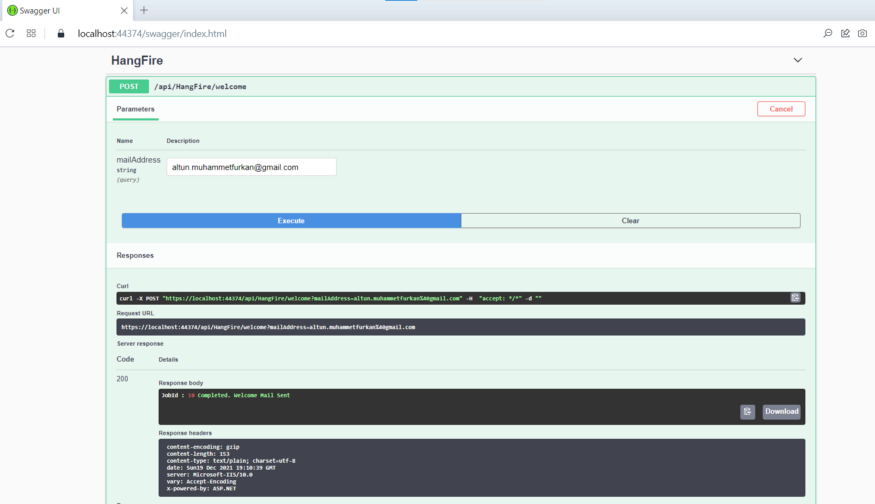Image resolution: width=875 pixels, height=504 pixels.
Task: Edit the mailAddress input field
Action: point(251,167)
